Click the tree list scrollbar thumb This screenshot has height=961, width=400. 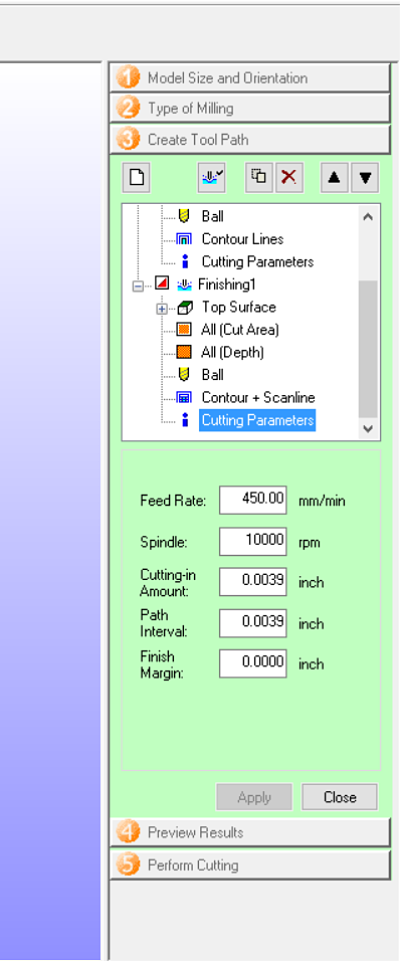[x=368, y=349]
